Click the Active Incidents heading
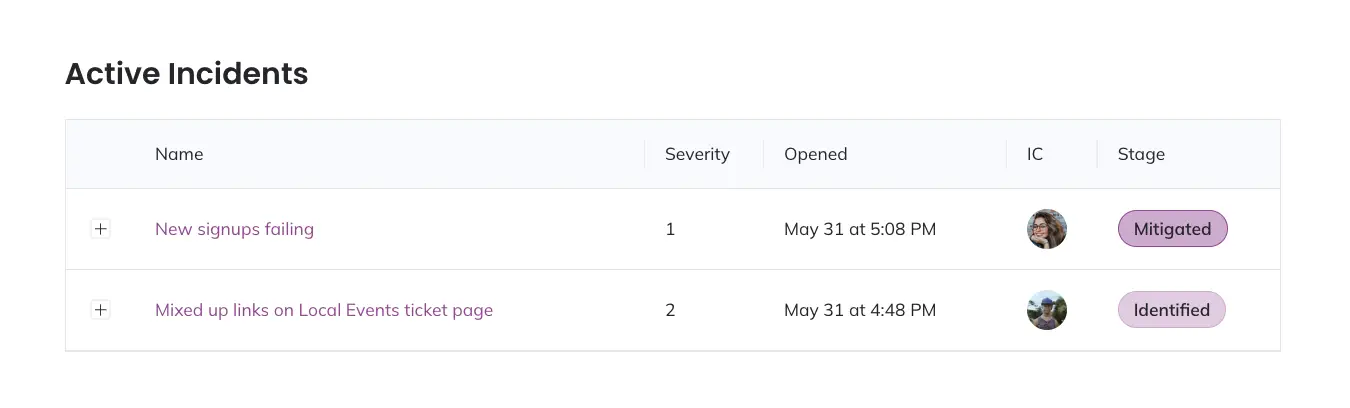Image resolution: width=1350 pixels, height=408 pixels. pyautogui.click(x=187, y=74)
